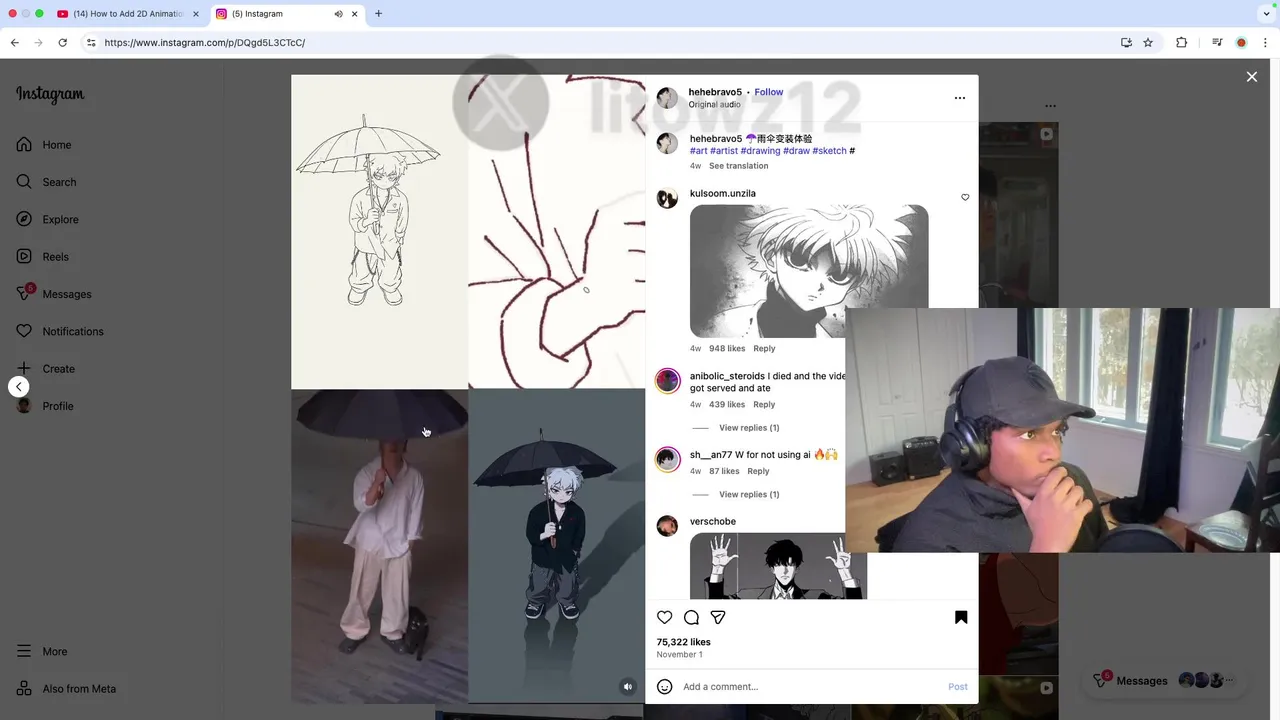Click See translation link
The height and width of the screenshot is (720, 1280).
pos(739,166)
